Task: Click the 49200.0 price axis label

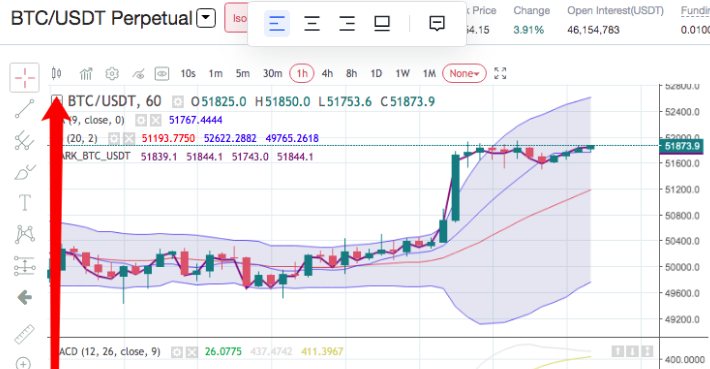Action: [682, 320]
